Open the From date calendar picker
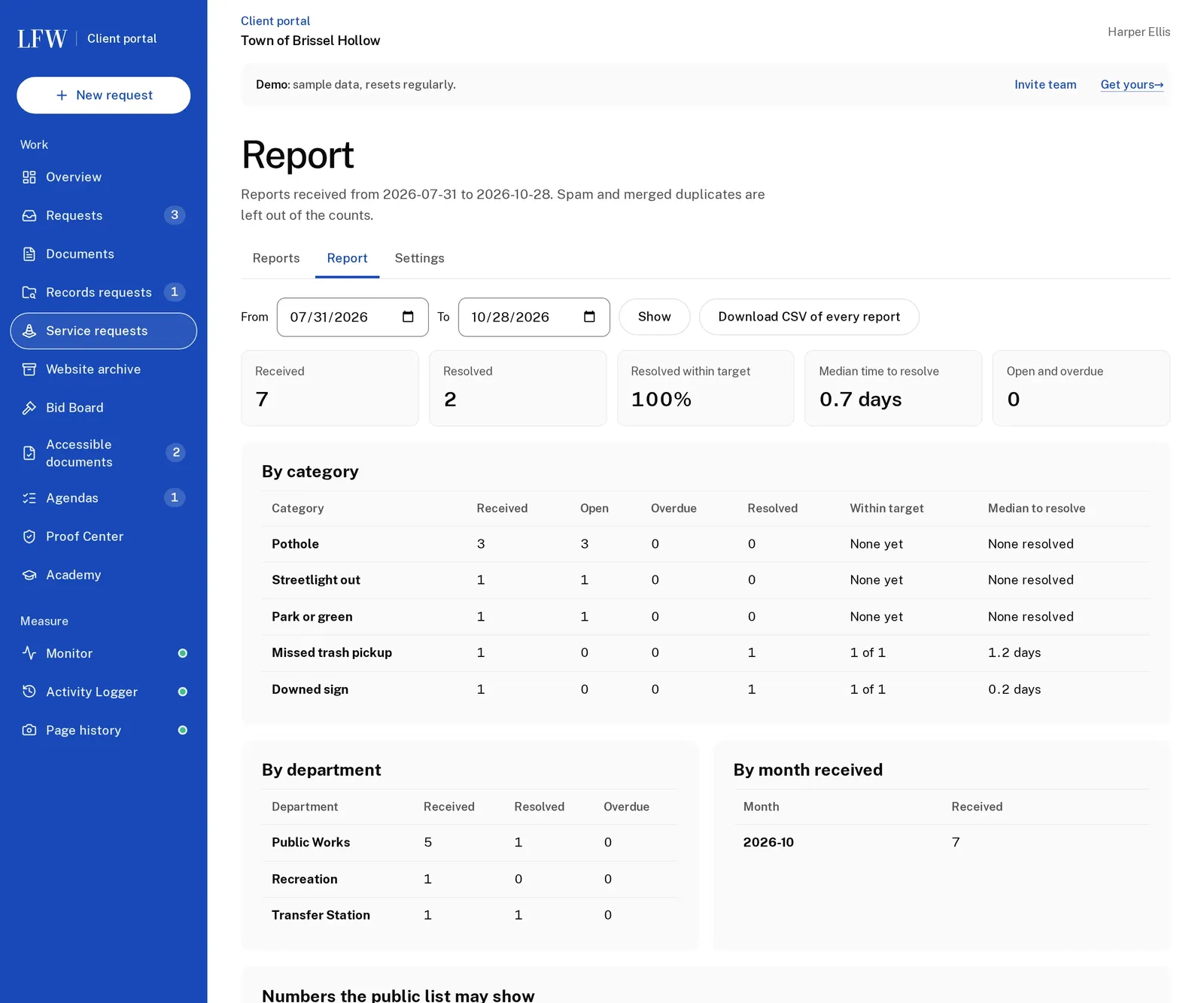 coord(408,317)
